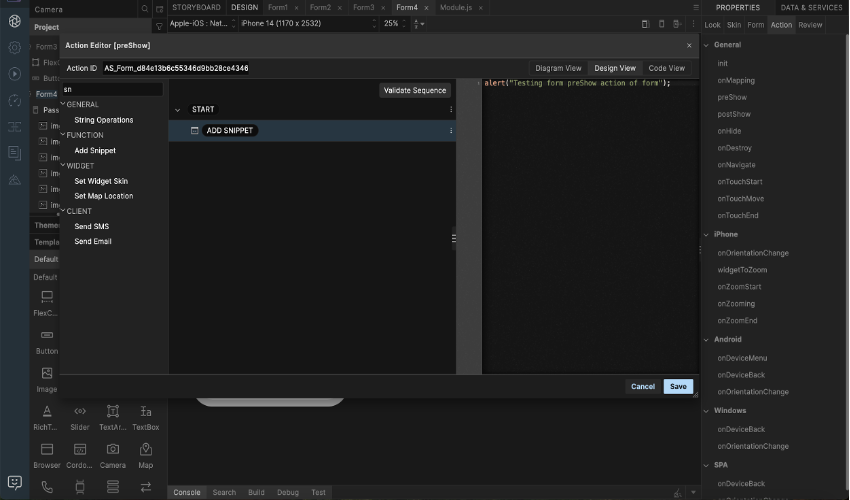Screen dimensions: 850x500
Task: Click the action search field containing 'sn'
Action: (x=112, y=89)
